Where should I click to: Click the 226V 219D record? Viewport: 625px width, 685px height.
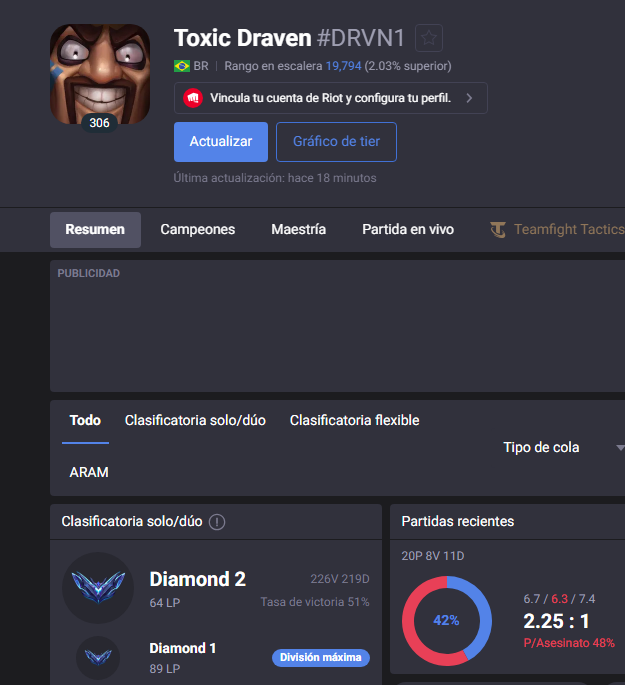[340, 579]
